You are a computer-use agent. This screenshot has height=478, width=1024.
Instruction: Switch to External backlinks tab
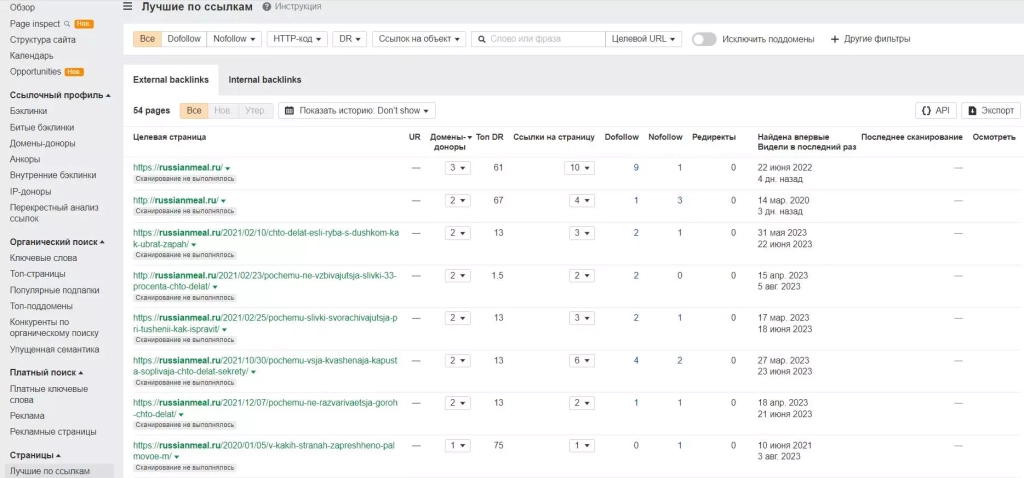(x=171, y=80)
